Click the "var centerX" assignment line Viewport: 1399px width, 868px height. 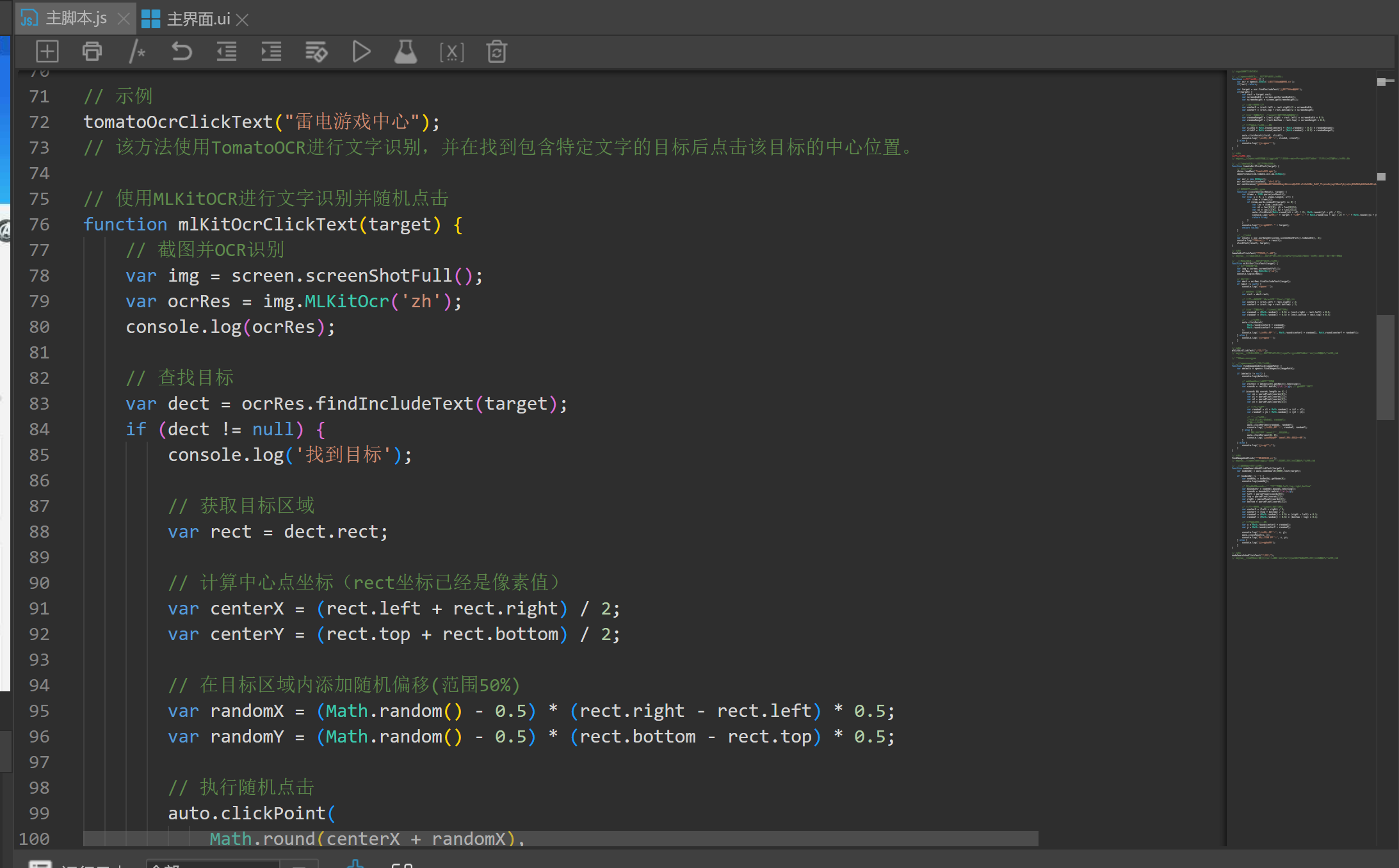(394, 609)
